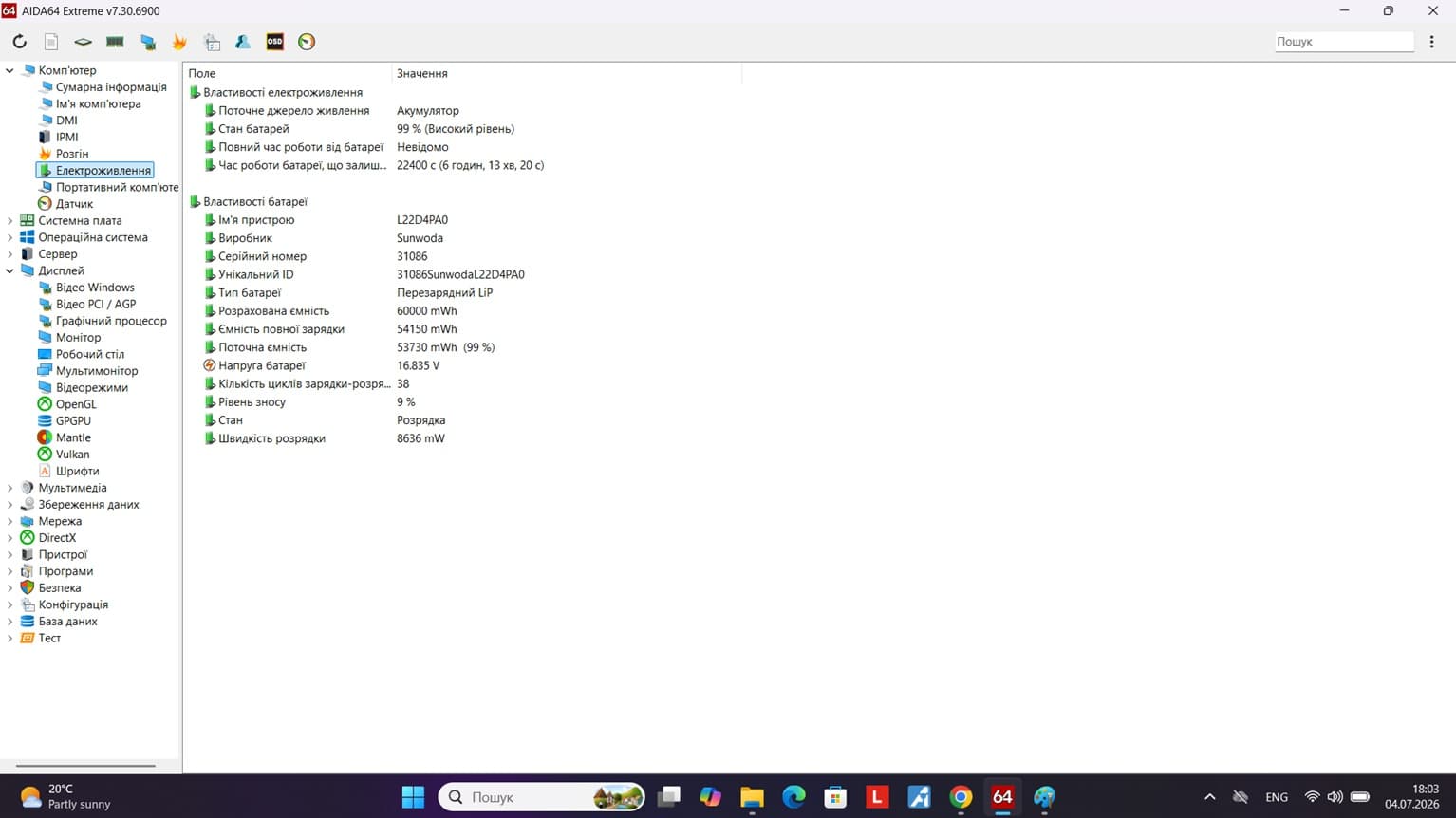Click the monitor diagnostics toolbar icon
This screenshot has width=1456, height=818.
click(x=148, y=42)
